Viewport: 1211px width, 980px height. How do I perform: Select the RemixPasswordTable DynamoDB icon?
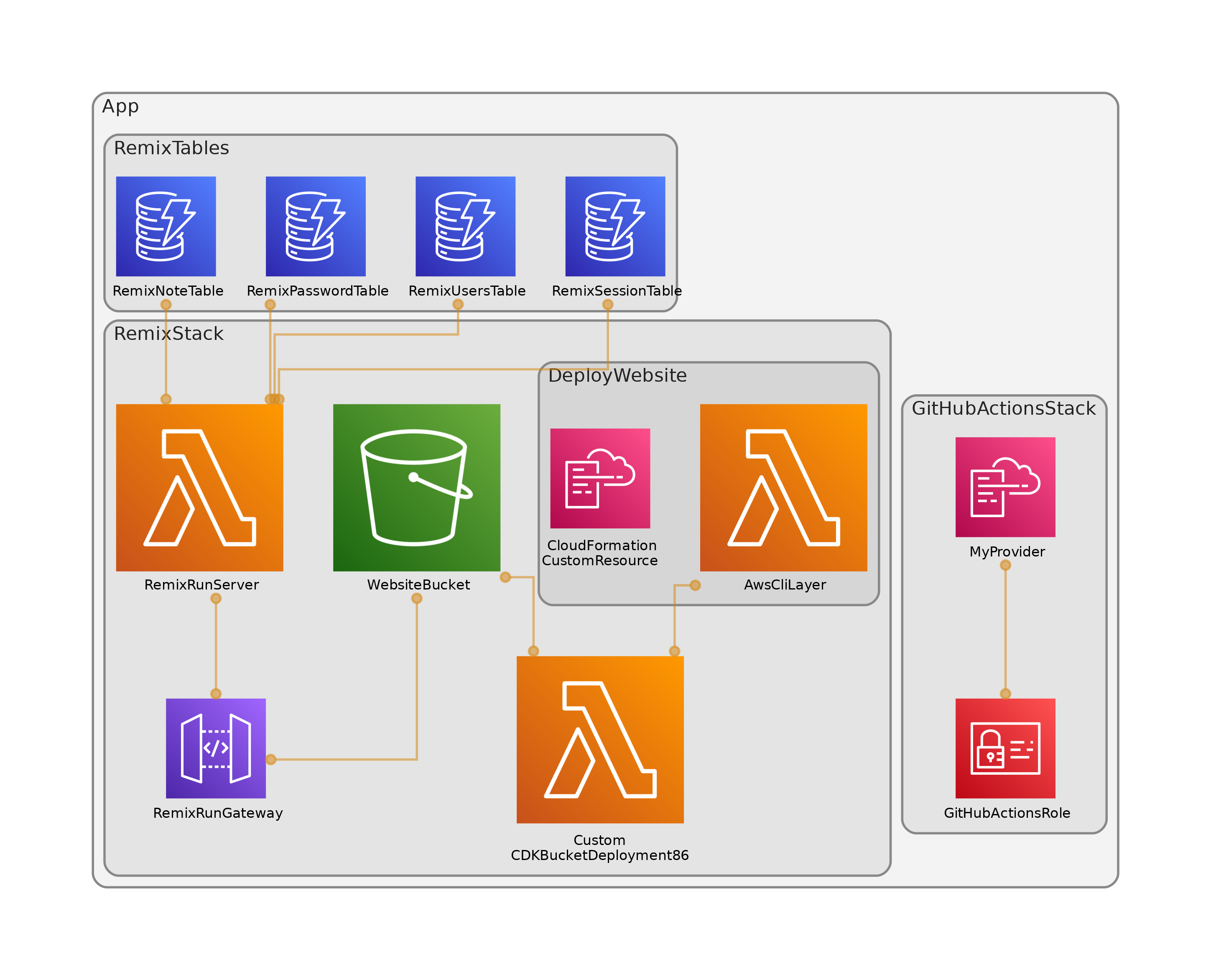pos(316,226)
